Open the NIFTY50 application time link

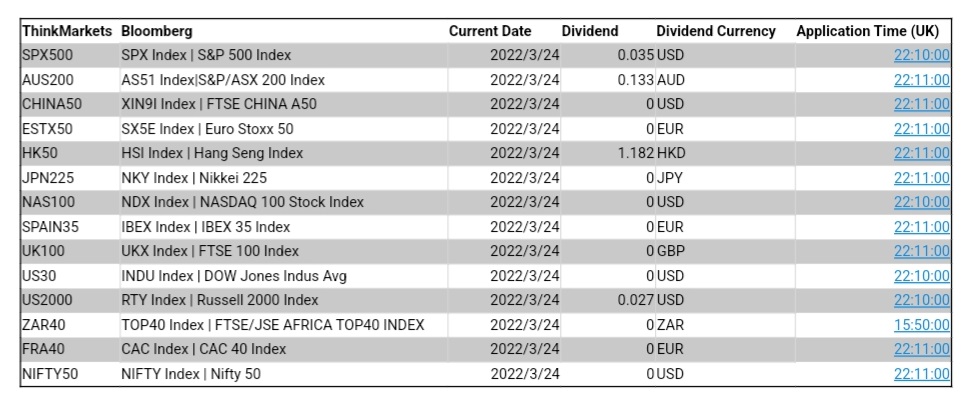point(921,374)
